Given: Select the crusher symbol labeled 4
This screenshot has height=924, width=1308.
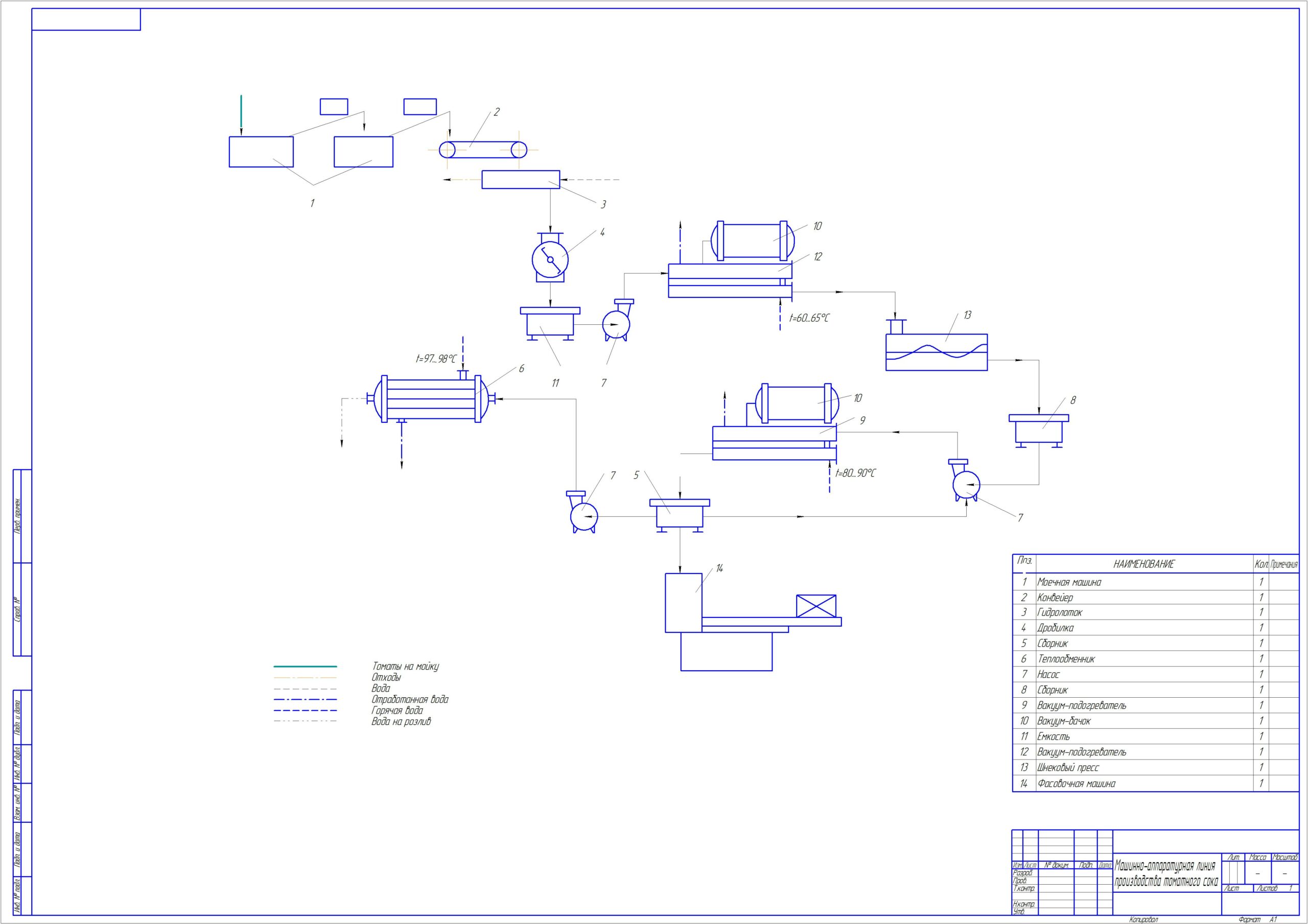Looking at the screenshot, I should [550, 257].
